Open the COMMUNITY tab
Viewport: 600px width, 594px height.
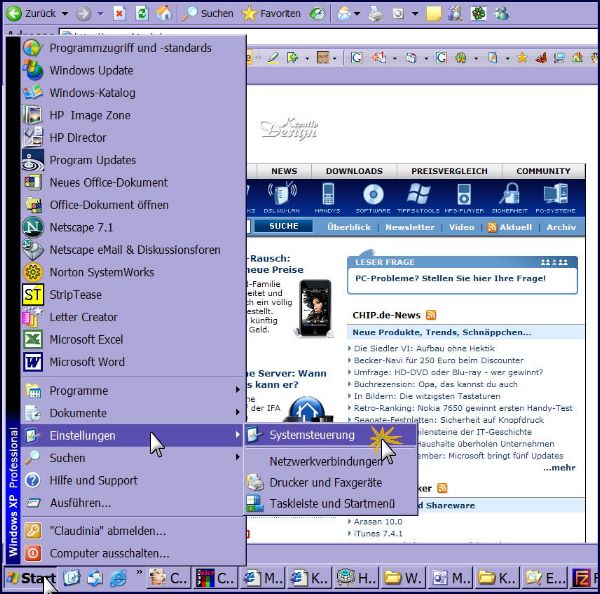click(x=543, y=171)
